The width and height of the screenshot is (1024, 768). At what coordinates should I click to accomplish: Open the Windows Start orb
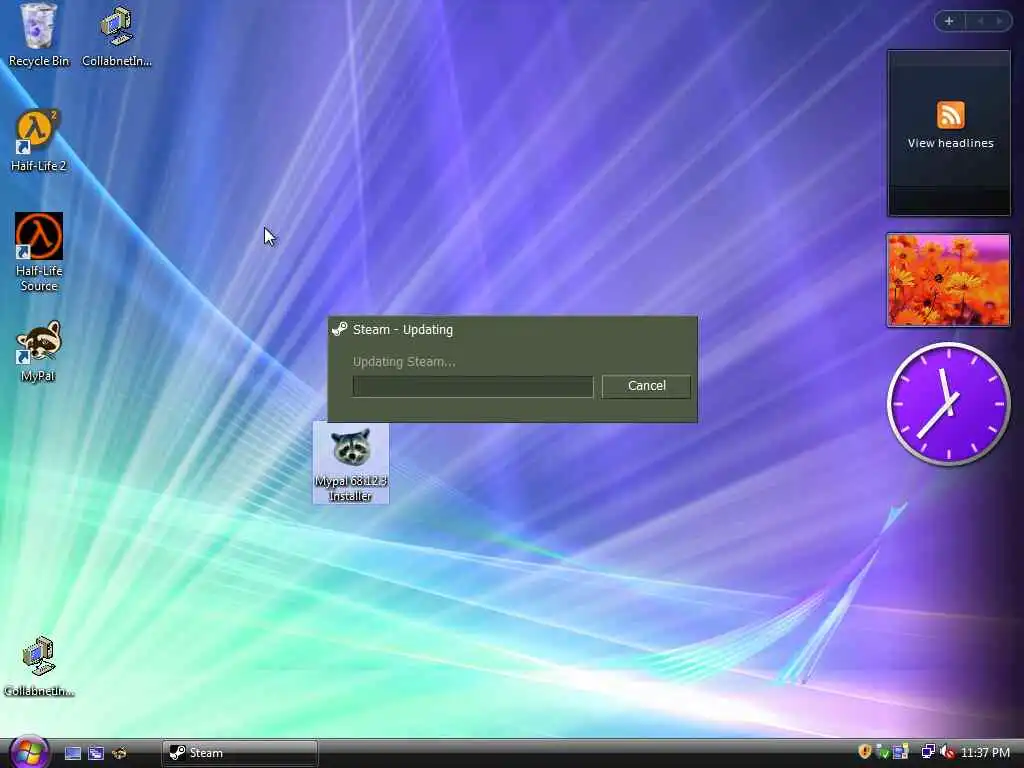coord(27,752)
